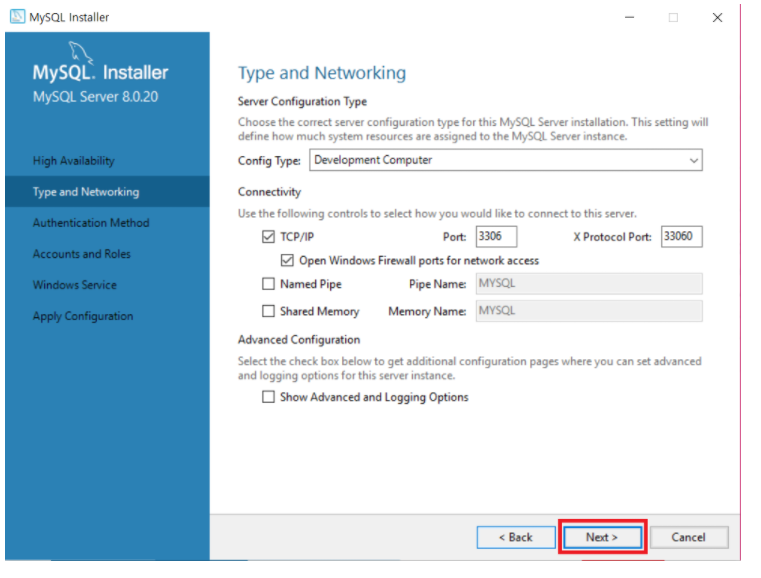Click the MySQL Server 8.0.20 text
Image resolution: width=761 pixels, height=578 pixels.
pos(96,97)
